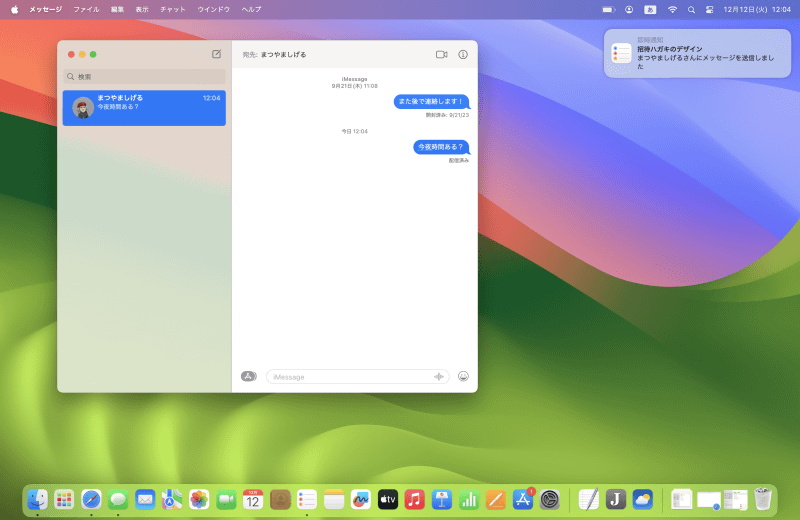Open Safari from the Dock

[x=91, y=499]
